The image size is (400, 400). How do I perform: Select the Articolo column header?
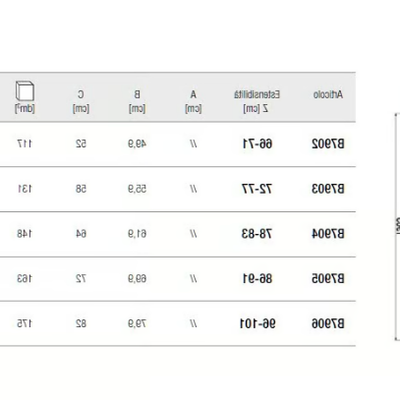(328, 95)
